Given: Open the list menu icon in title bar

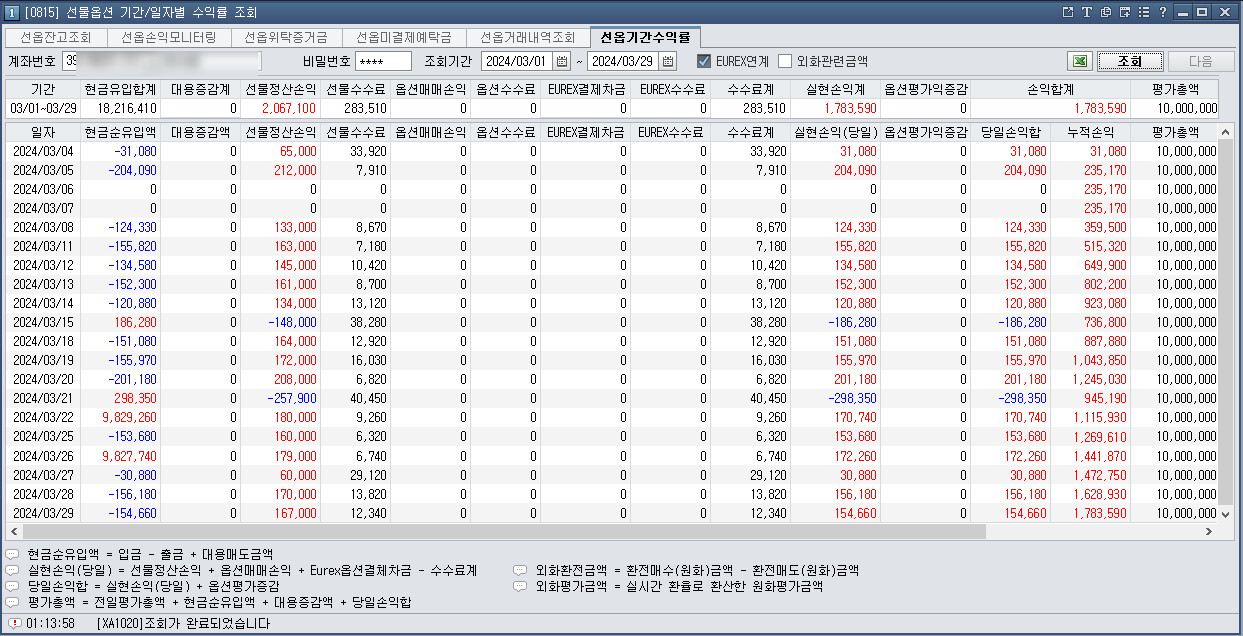Looking at the screenshot, I should [x=1144, y=12].
